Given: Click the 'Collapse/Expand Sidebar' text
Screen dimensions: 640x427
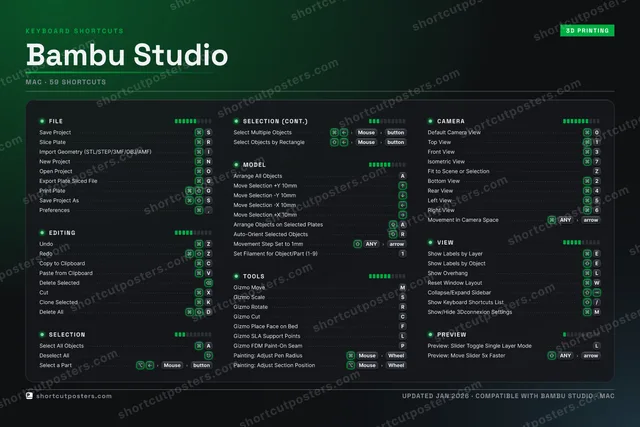Looking at the screenshot, I should 459,293.
